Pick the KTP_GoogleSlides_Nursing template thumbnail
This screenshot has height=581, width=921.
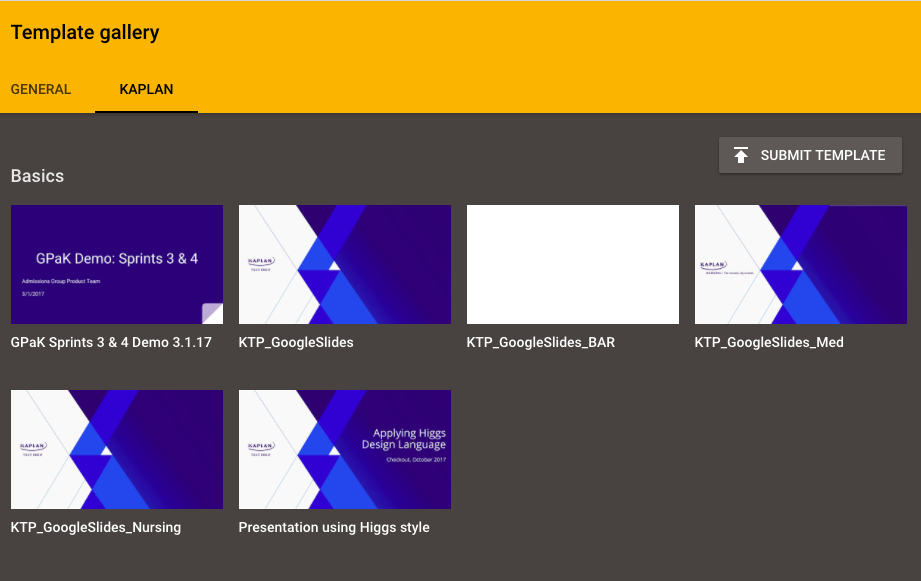pyautogui.click(x=116, y=449)
